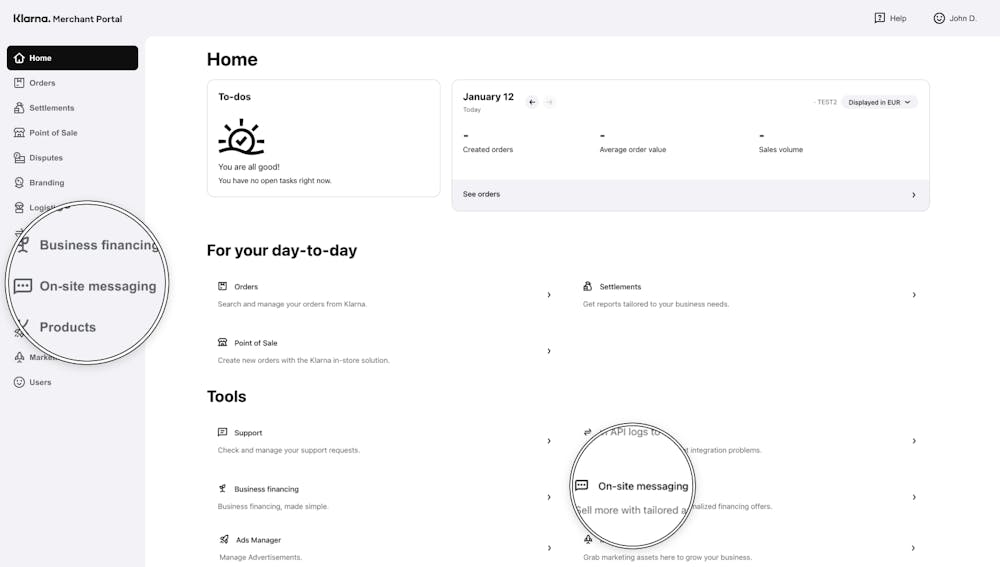Screen dimensions: 1000x567
Task: Click the 'Support' card title
Action: (x=248, y=433)
